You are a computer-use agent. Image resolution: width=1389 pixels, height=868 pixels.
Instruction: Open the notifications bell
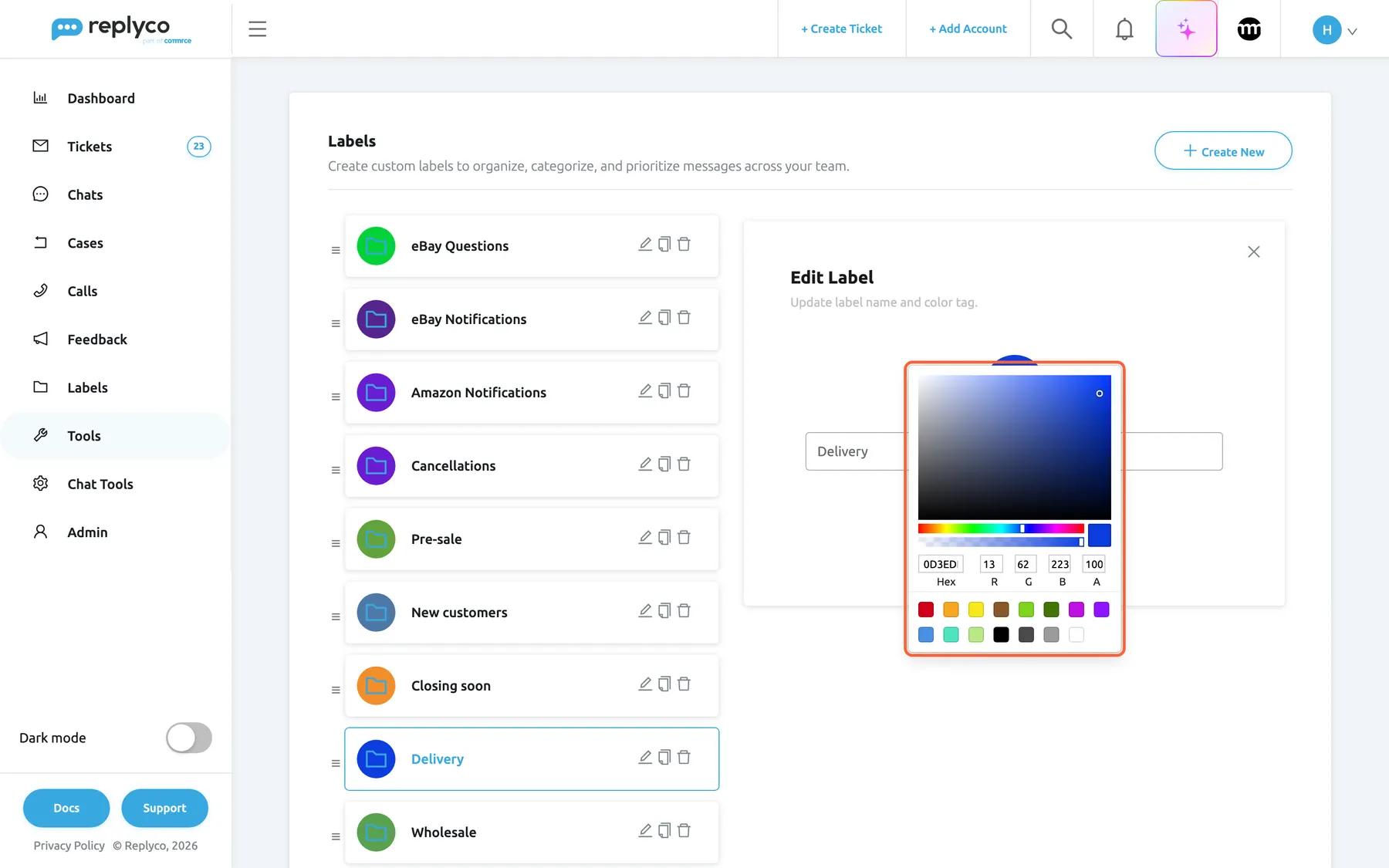pyautogui.click(x=1124, y=29)
